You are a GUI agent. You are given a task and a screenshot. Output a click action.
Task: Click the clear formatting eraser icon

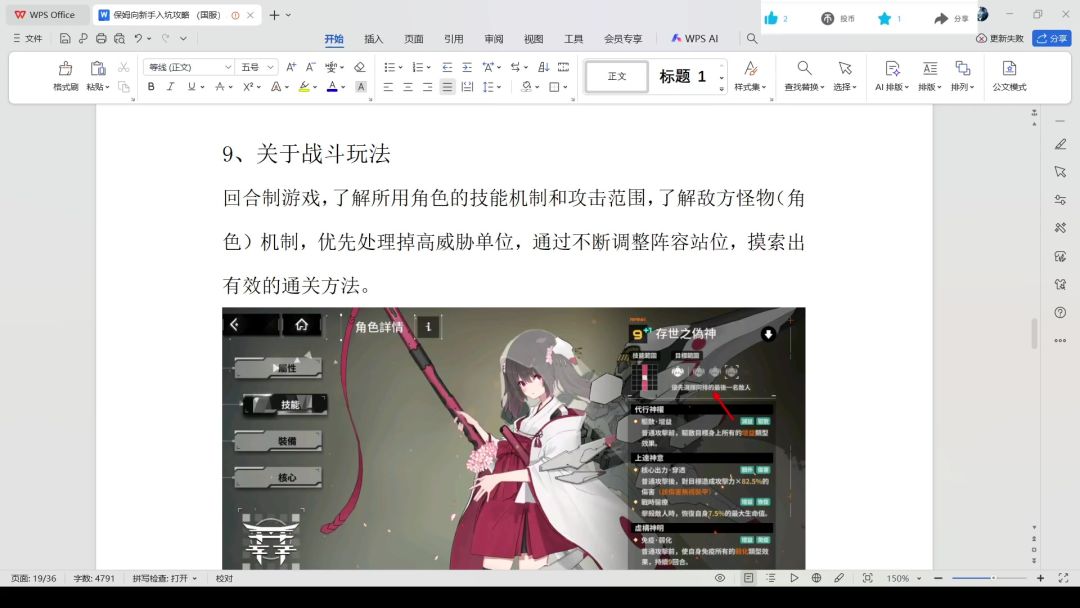tap(359, 67)
